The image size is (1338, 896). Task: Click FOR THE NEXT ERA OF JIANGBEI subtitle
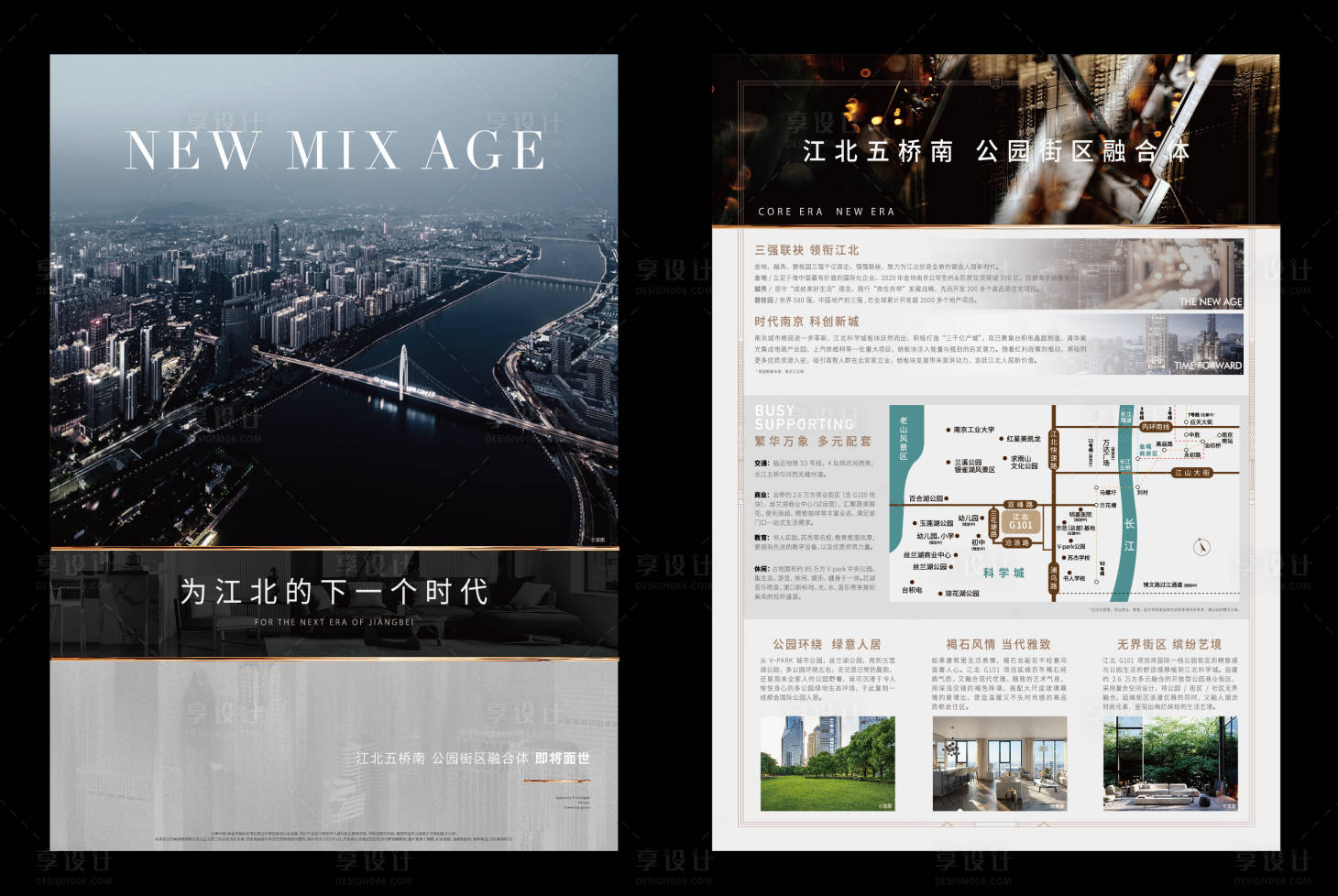coord(334,622)
